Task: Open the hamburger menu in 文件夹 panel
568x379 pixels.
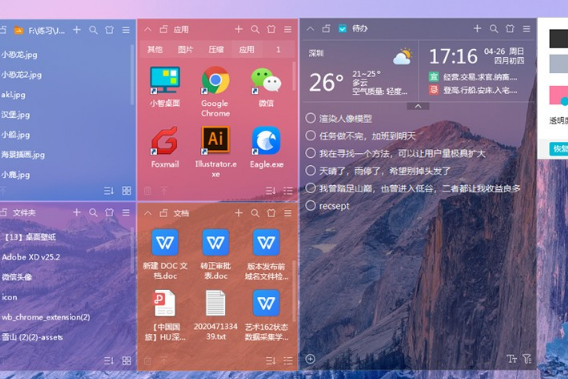Action: click(126, 213)
